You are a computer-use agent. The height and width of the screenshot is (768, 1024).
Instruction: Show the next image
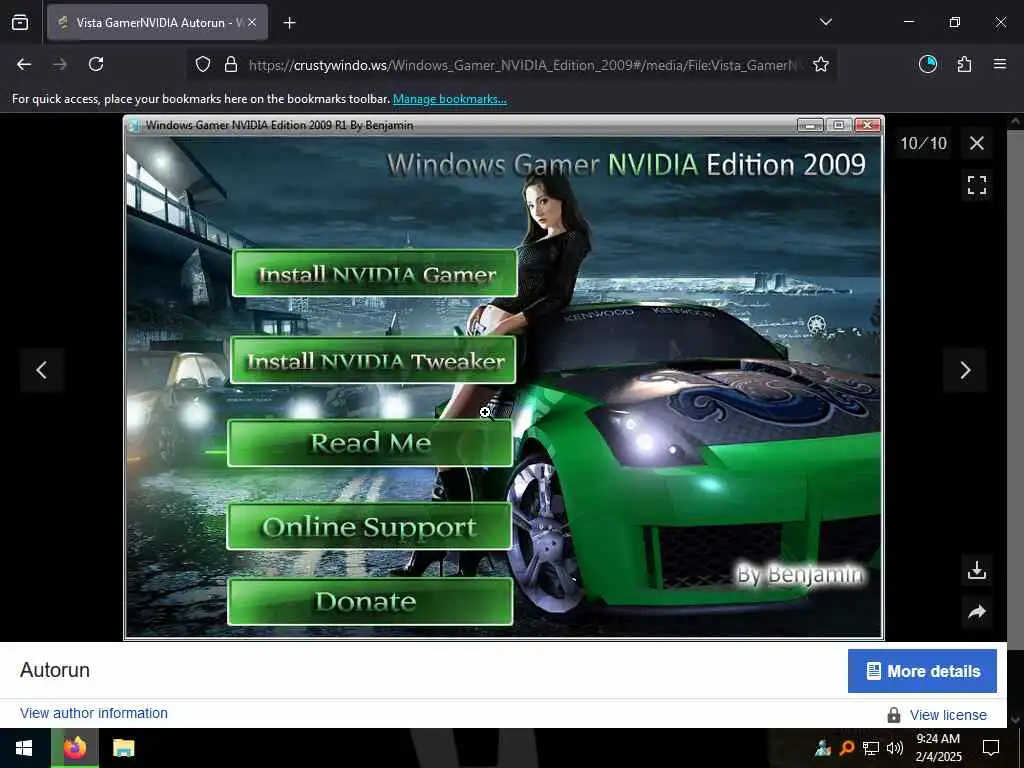(965, 370)
